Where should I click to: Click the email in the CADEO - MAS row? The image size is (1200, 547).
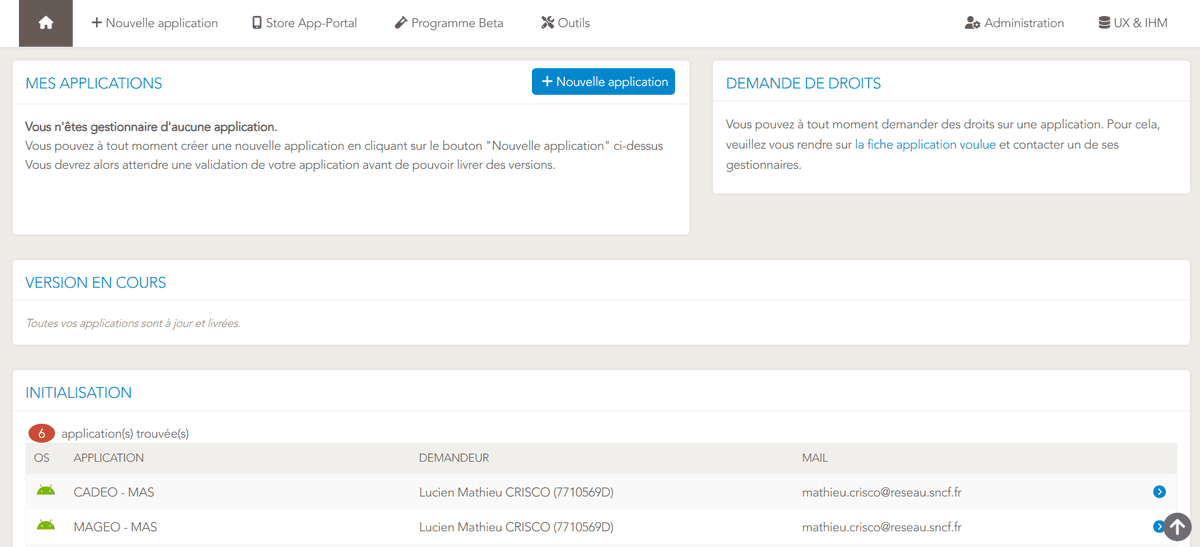click(882, 492)
